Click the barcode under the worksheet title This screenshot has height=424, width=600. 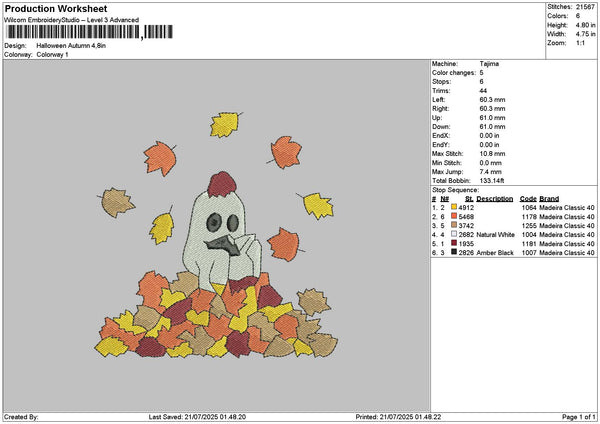coord(75,31)
